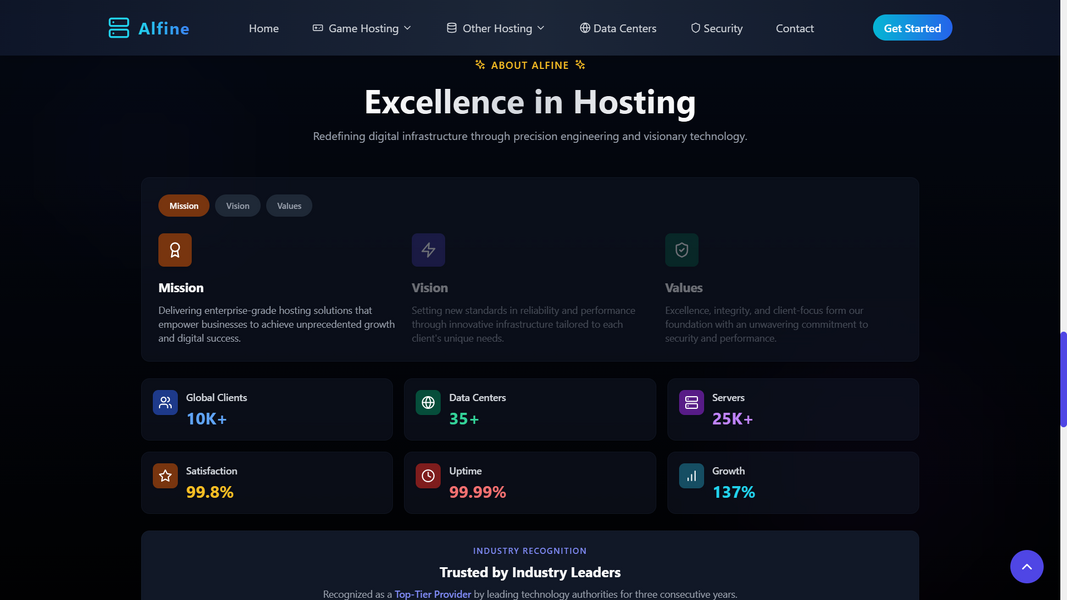Click the Uptime clock icon
The image size is (1067, 600).
[x=428, y=476]
